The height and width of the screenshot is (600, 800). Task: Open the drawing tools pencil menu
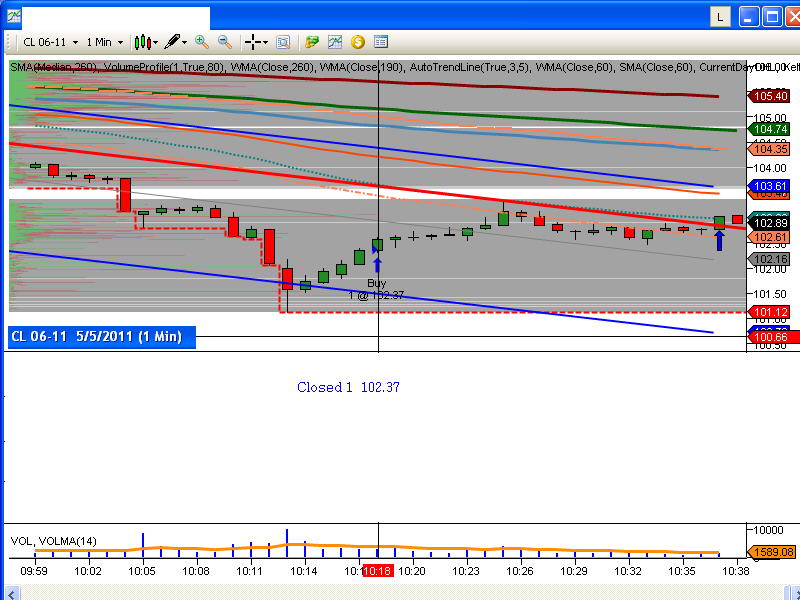[x=176, y=42]
